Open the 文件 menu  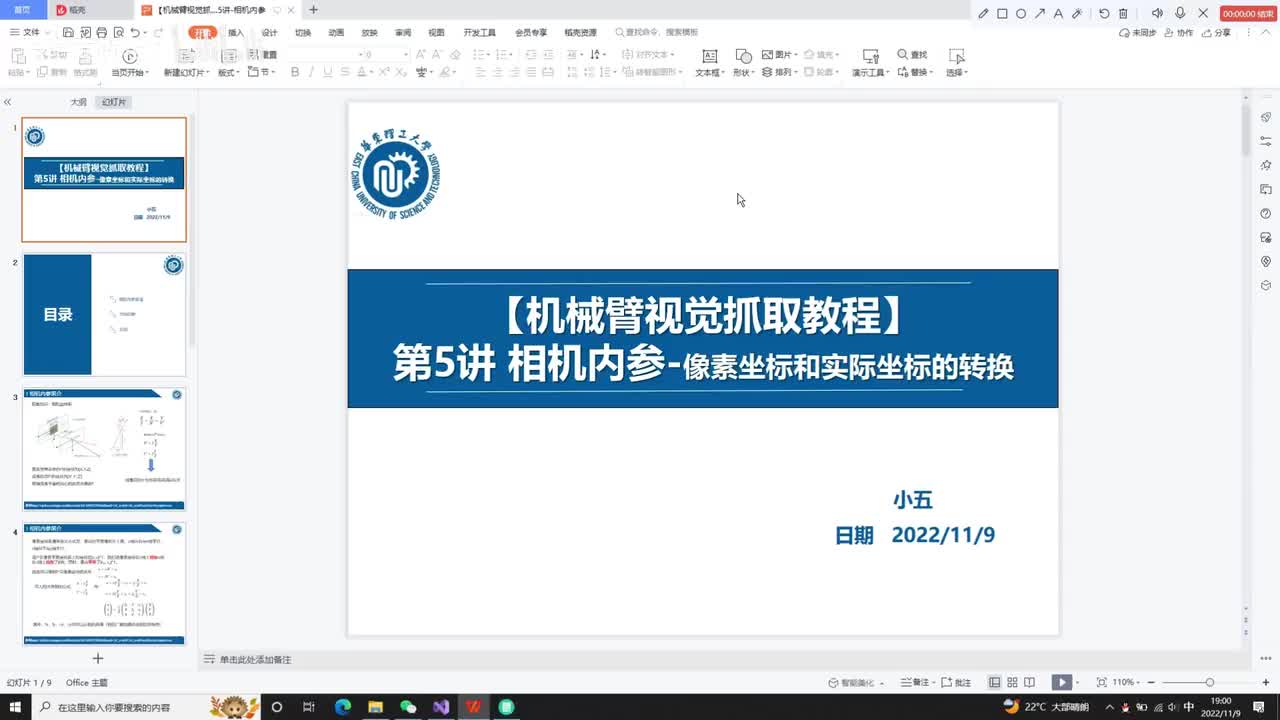click(25, 32)
